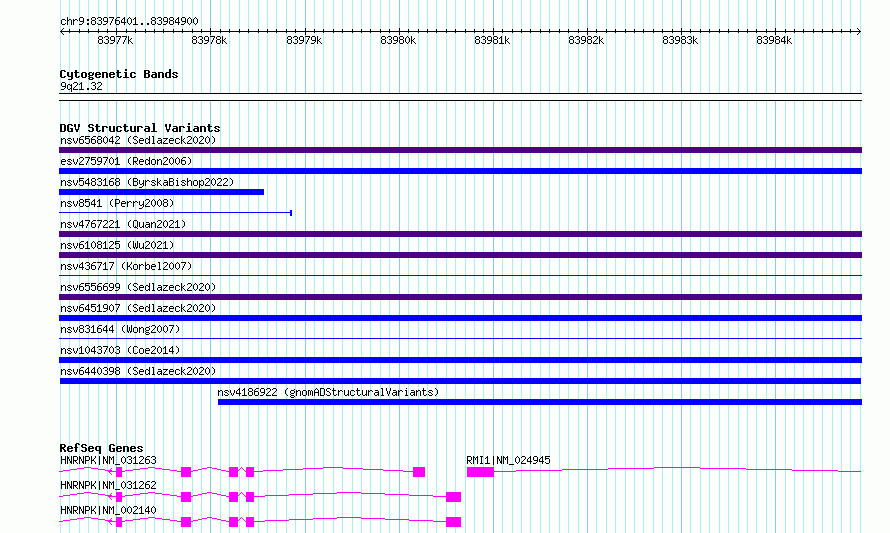890x533 pixels.
Task: Click the 83980k ruler tick label
Action: tap(398, 40)
